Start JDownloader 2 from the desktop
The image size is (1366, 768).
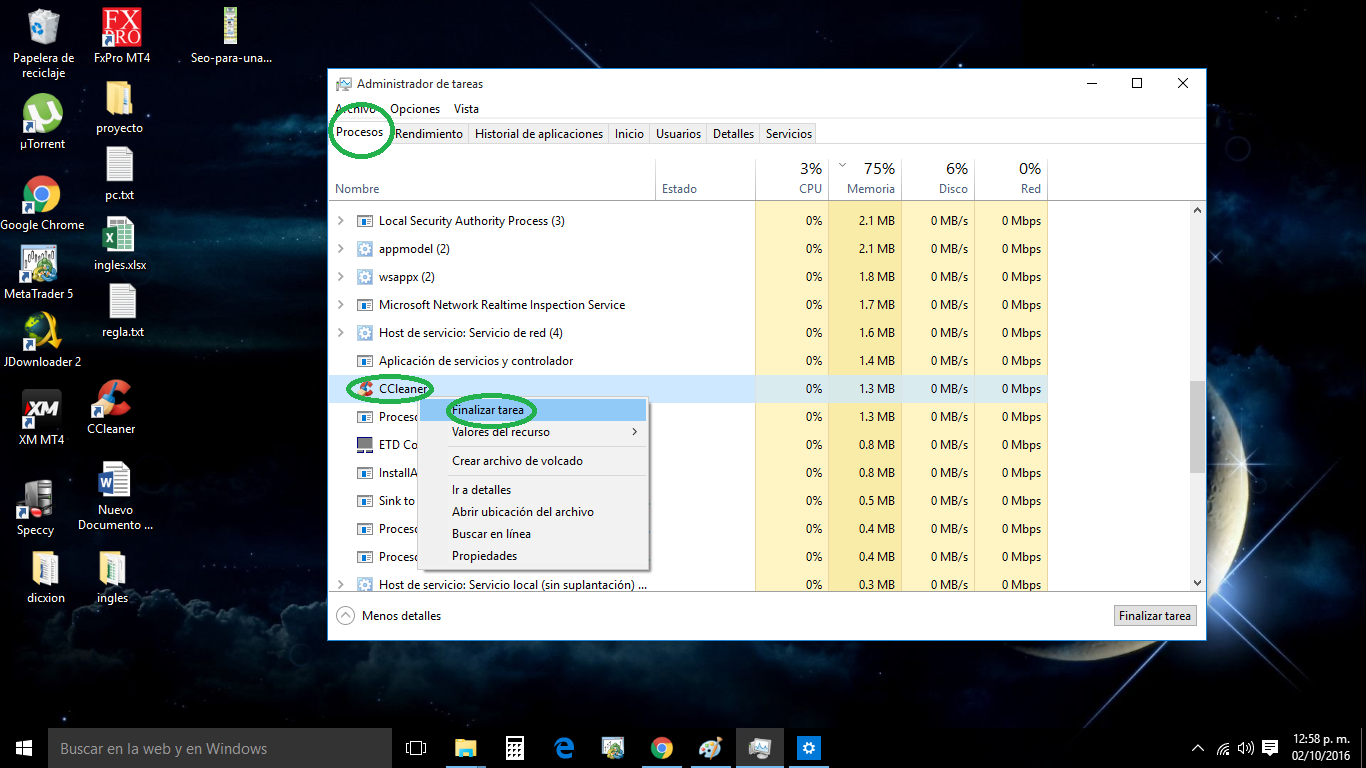tap(41, 330)
